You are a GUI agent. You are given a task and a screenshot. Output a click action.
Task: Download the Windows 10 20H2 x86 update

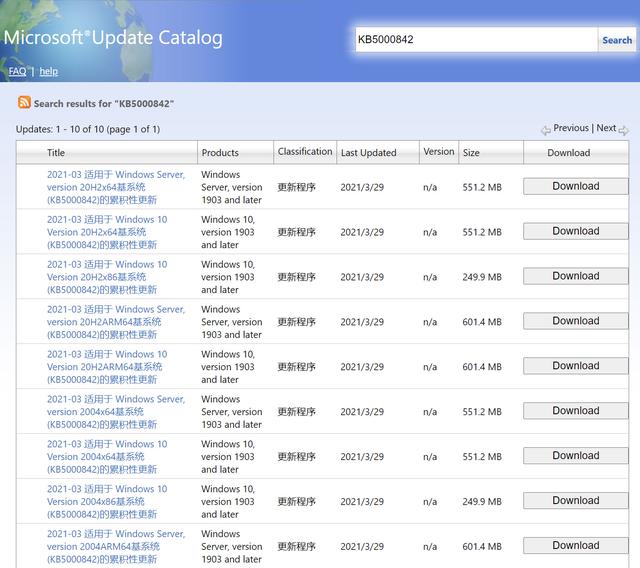coord(576,276)
